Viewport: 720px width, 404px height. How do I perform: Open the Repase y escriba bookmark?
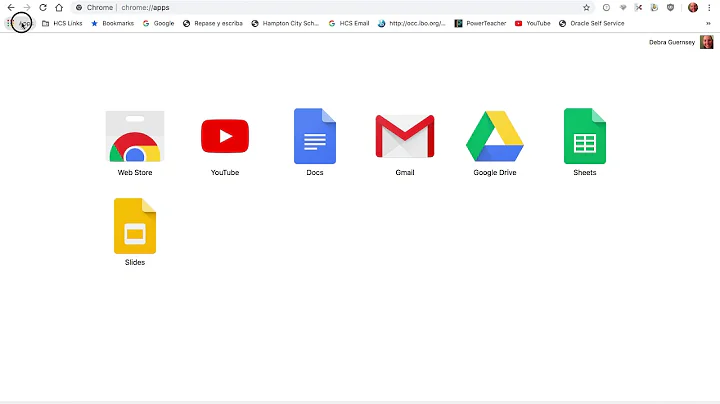[x=213, y=23]
